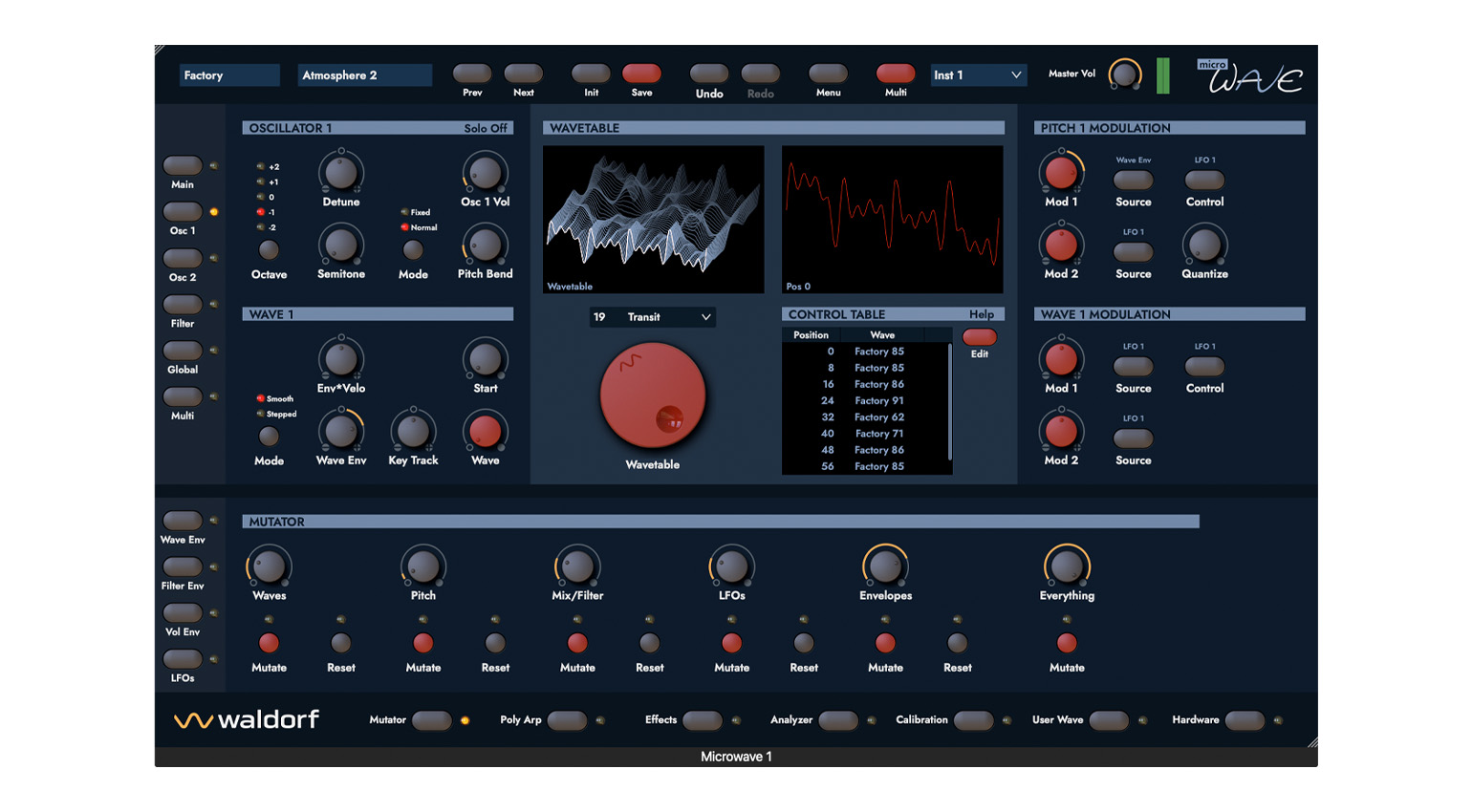Go to the Next patch
1472x812 pixels.
click(523, 74)
